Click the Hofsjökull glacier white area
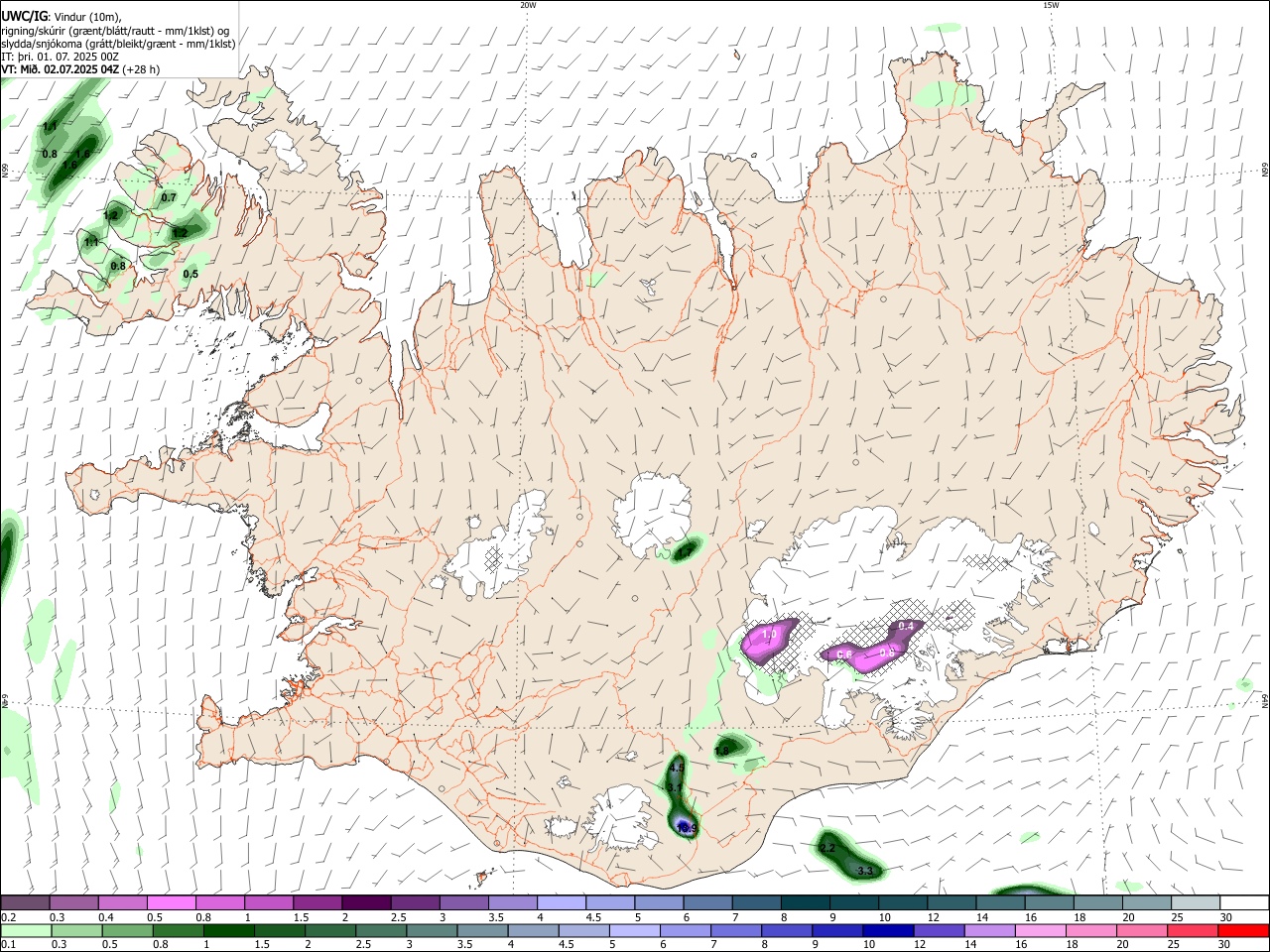This screenshot has height=952, width=1270. pos(650,513)
